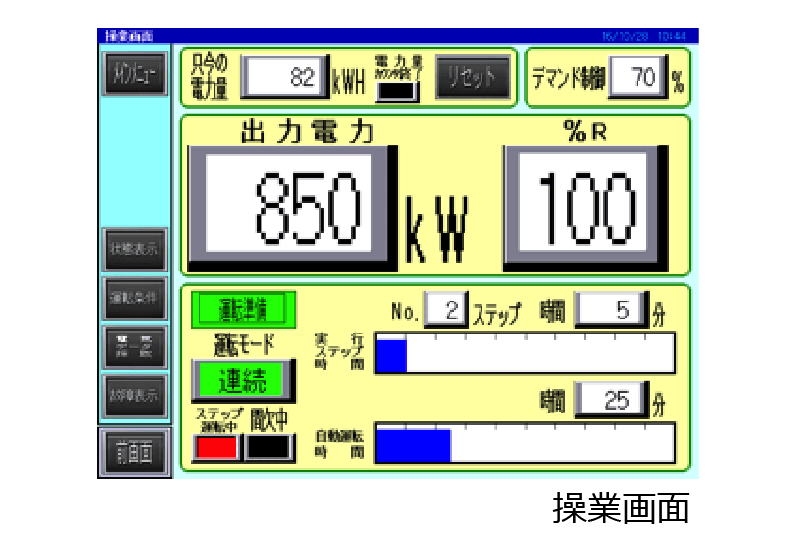Select the step No. 2 field
The width and height of the screenshot is (800, 550).
445,310
